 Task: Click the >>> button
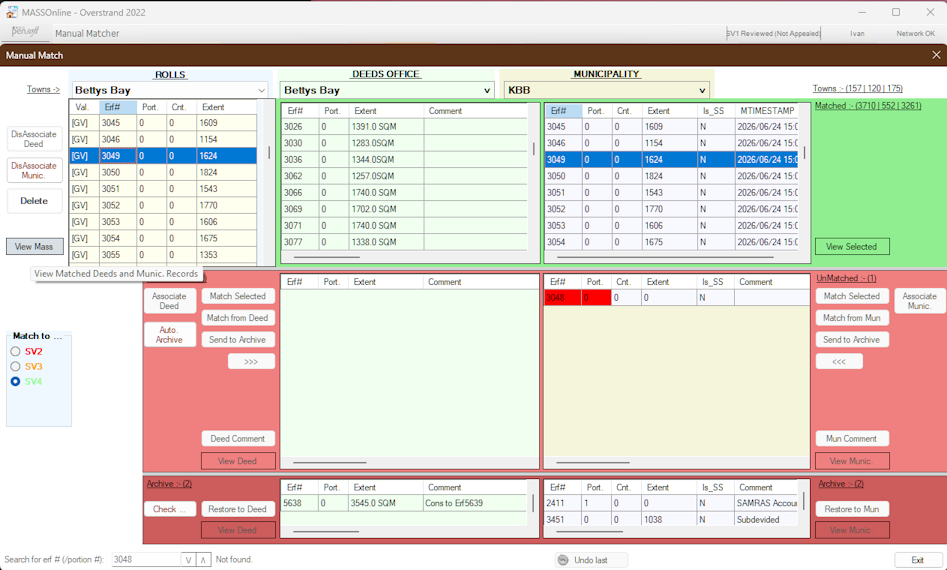(251, 361)
